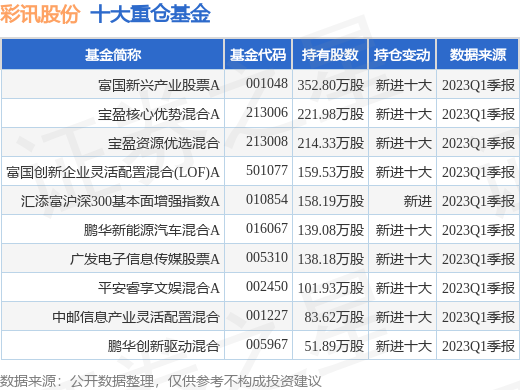Click the 139.08万股 holdings cell
Screen dimensions: 520x390
[331, 230]
